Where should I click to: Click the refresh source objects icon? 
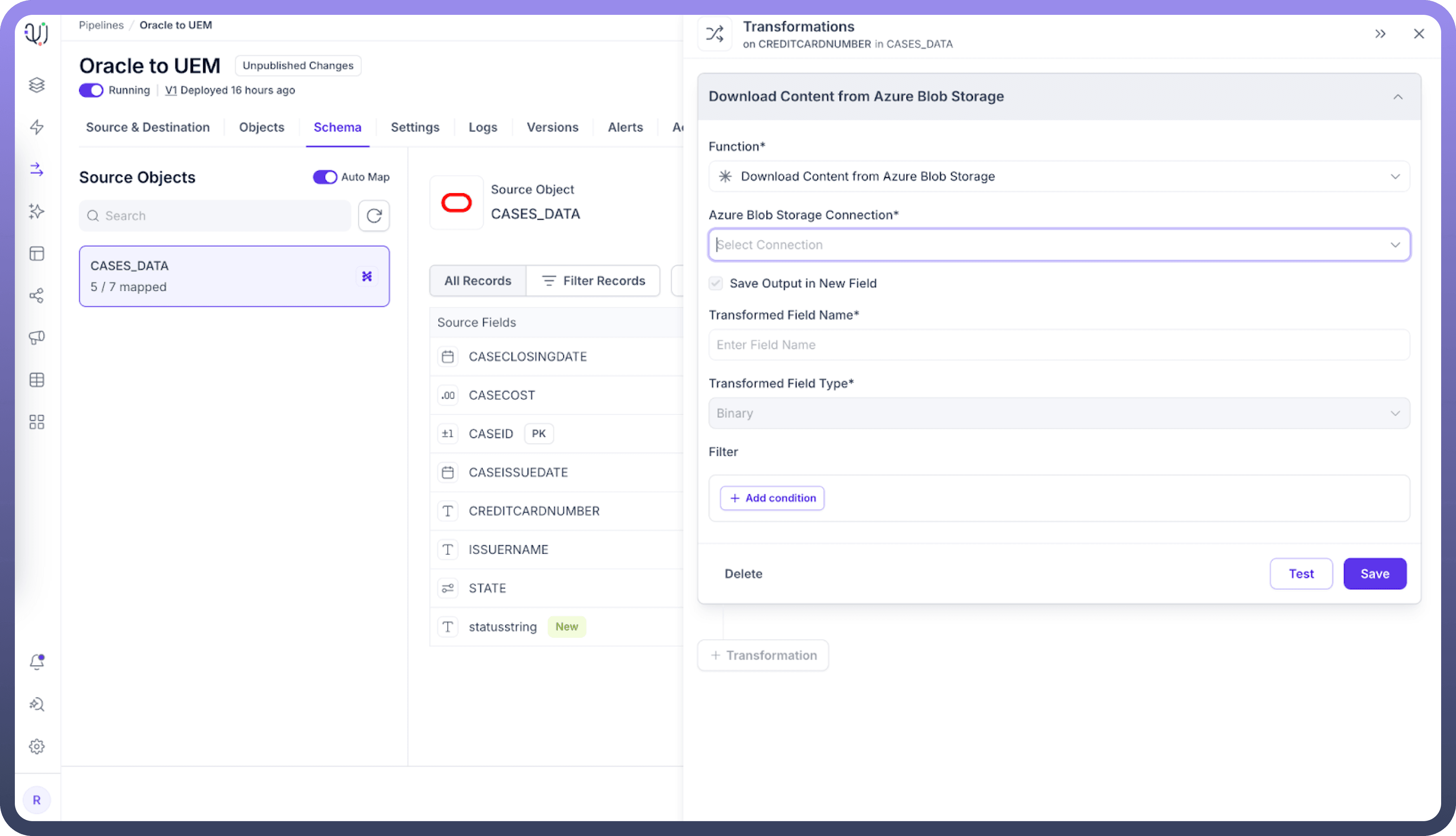[x=374, y=215]
